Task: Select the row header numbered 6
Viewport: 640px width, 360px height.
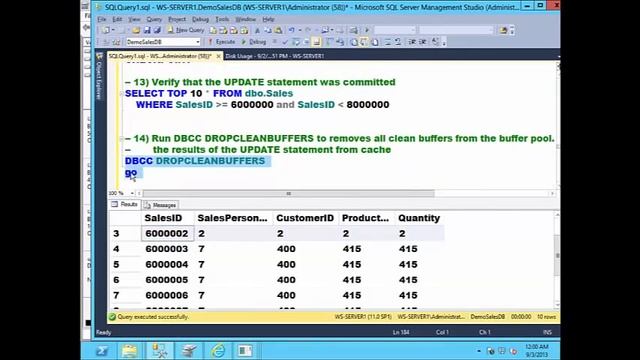Action: [x=125, y=280]
